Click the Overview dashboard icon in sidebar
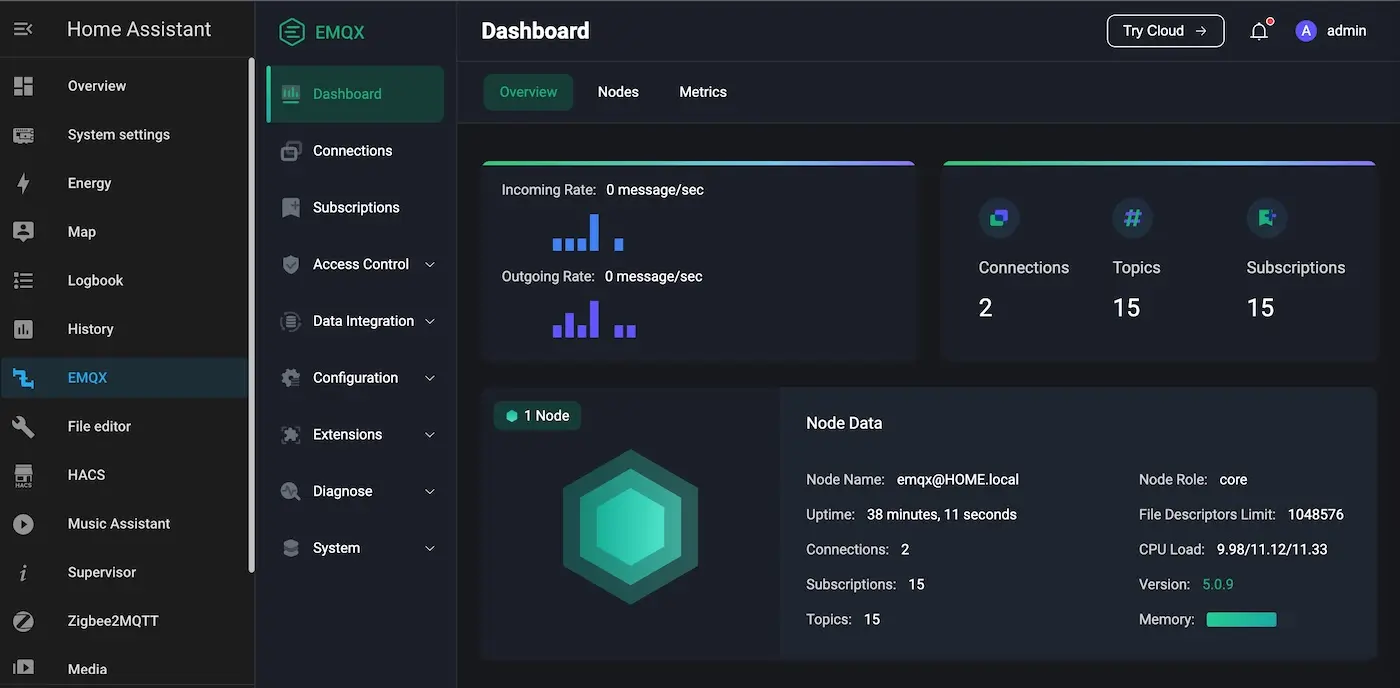 23,86
